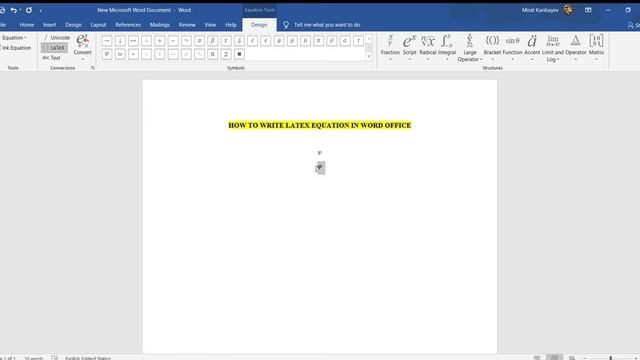This screenshot has height=360, width=640.
Task: Open Ink Equation tool
Action: [15, 48]
